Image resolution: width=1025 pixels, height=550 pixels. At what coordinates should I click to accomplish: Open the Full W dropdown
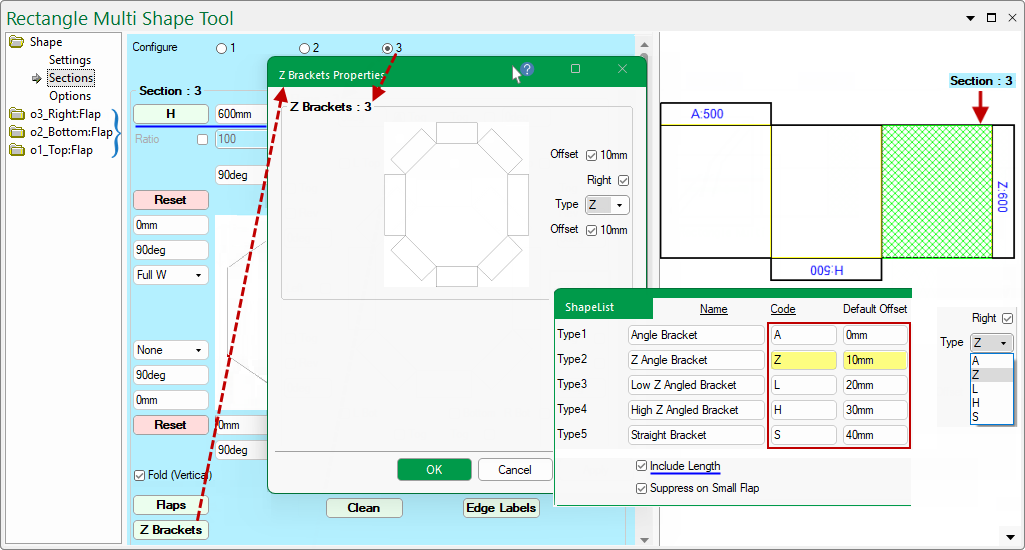tap(171, 275)
